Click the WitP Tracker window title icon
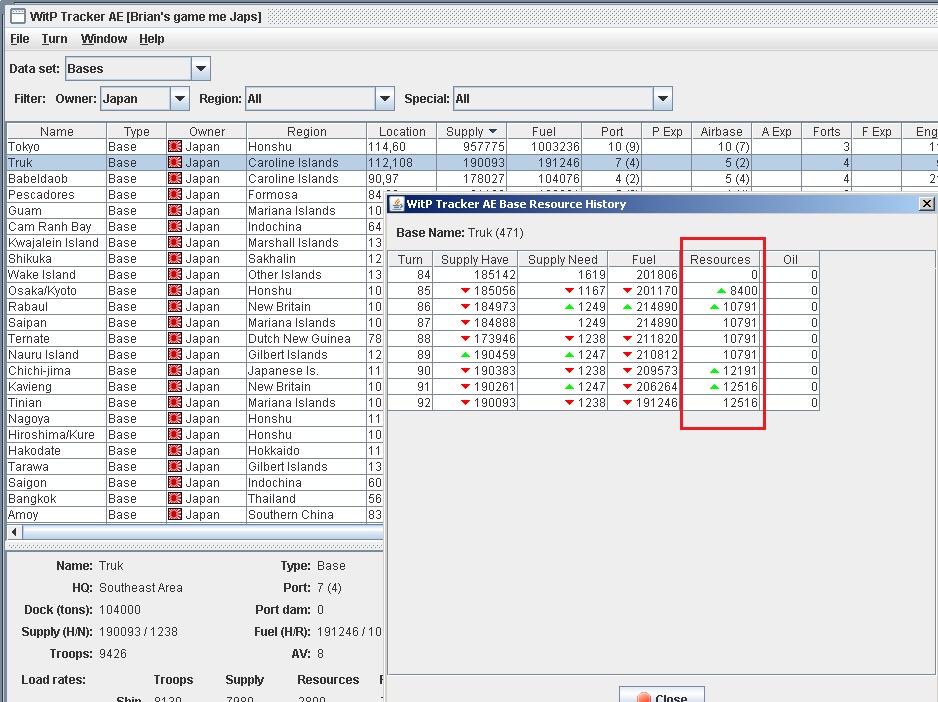This screenshot has width=938, height=702. coord(18,16)
